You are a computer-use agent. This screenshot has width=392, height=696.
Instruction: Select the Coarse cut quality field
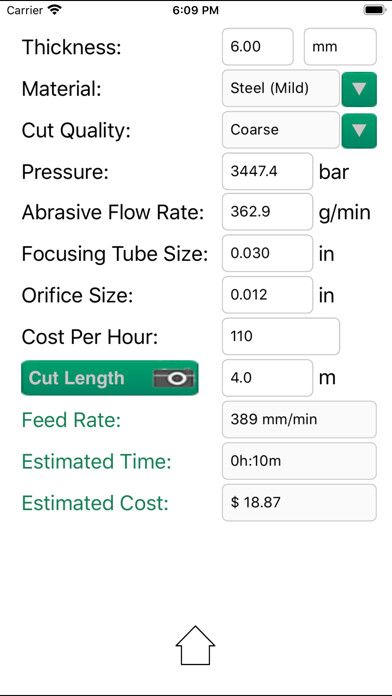tap(281, 130)
